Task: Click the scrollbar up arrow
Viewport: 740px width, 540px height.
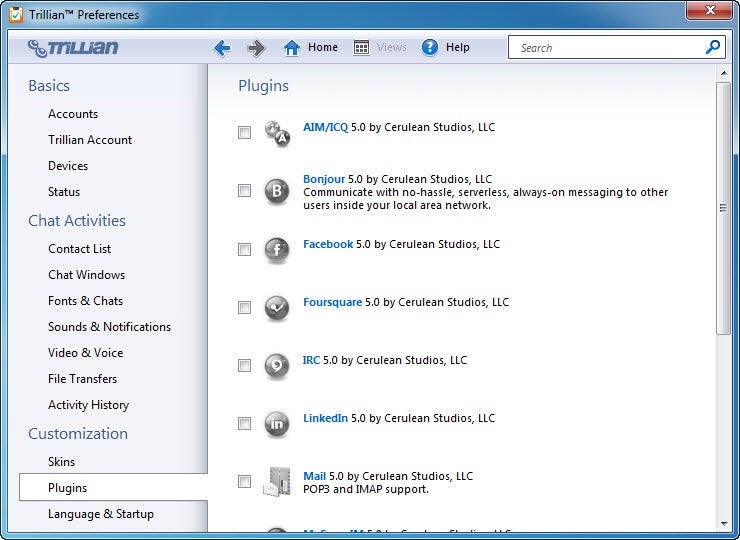Action: click(x=723, y=73)
